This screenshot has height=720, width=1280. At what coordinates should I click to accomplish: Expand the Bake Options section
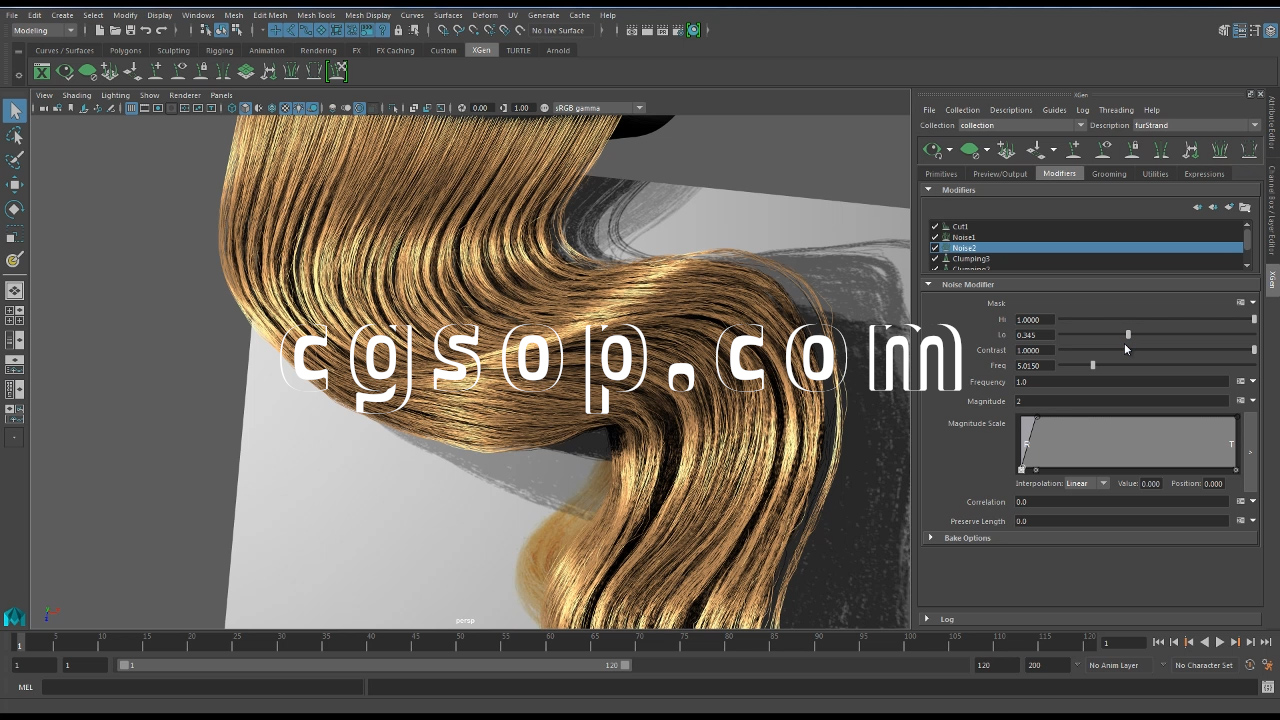[930, 538]
